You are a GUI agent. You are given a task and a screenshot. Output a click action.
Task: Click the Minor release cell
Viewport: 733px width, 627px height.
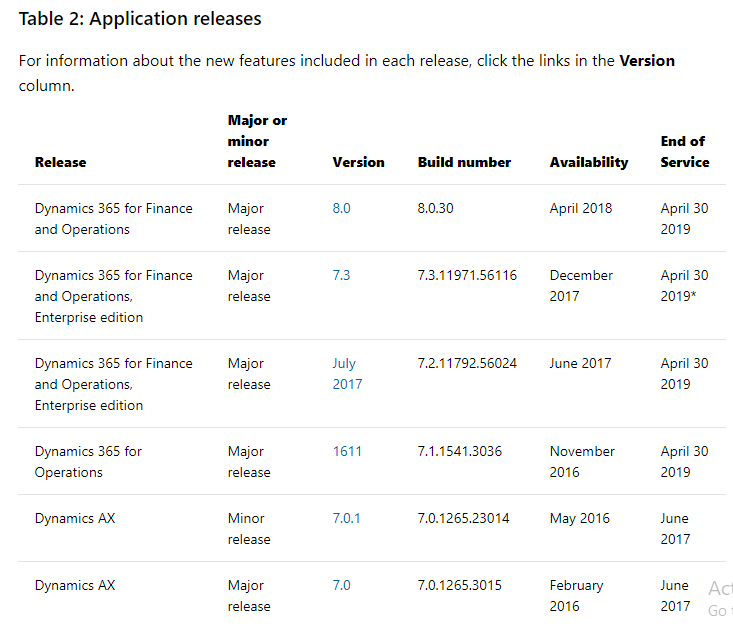click(249, 528)
